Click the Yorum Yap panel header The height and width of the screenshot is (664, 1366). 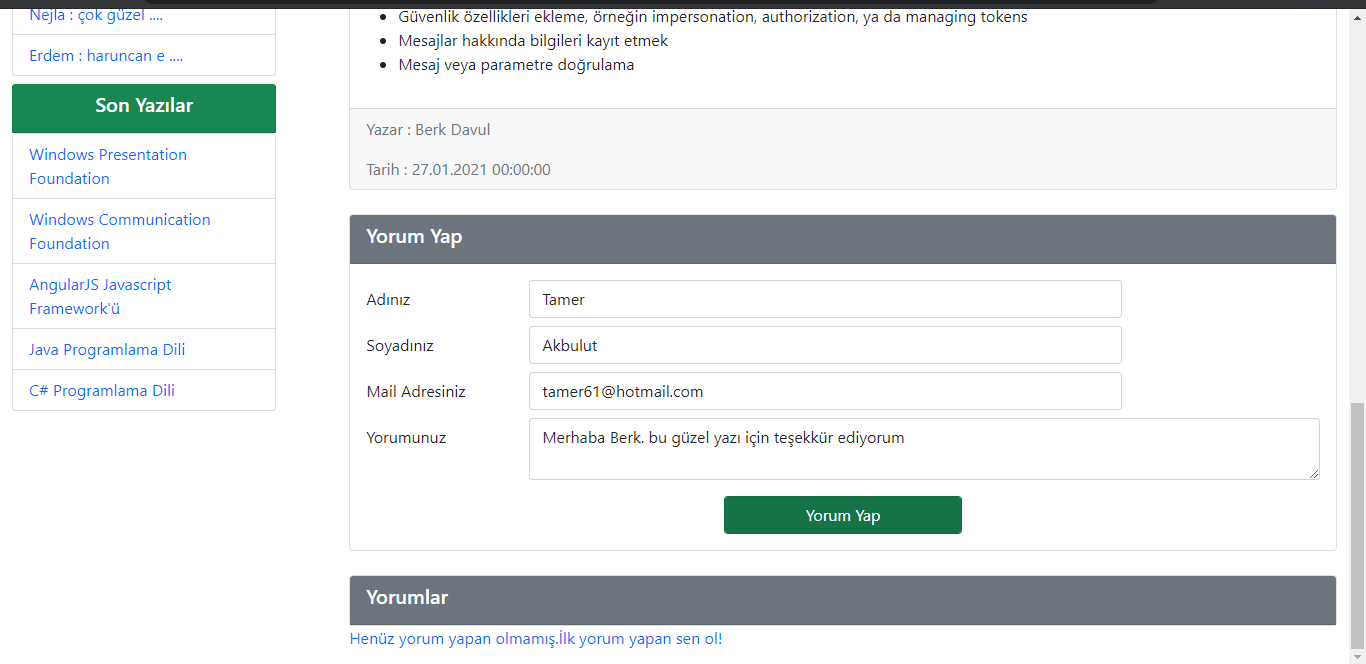pos(843,239)
